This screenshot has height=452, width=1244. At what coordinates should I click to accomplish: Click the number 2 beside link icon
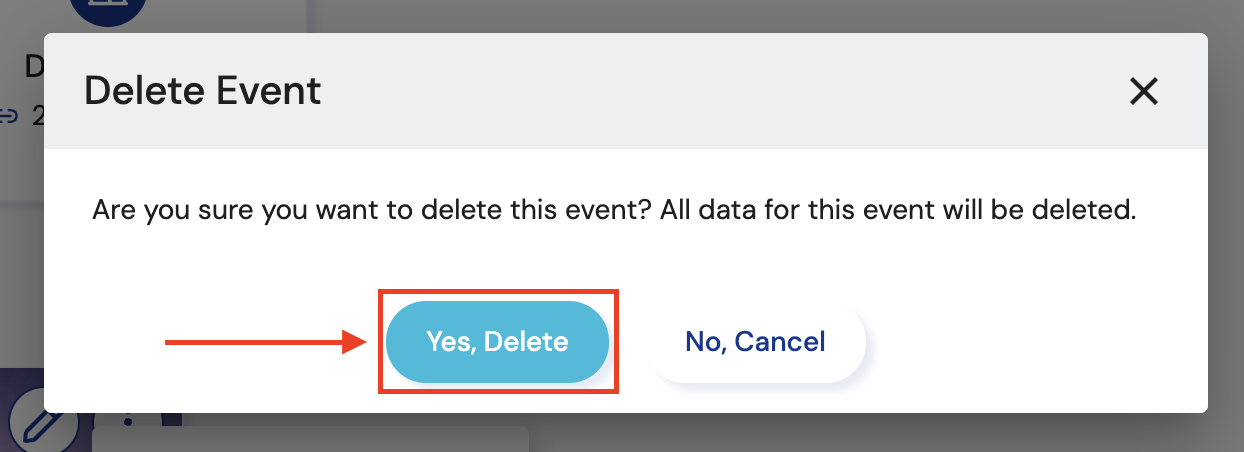point(37,116)
